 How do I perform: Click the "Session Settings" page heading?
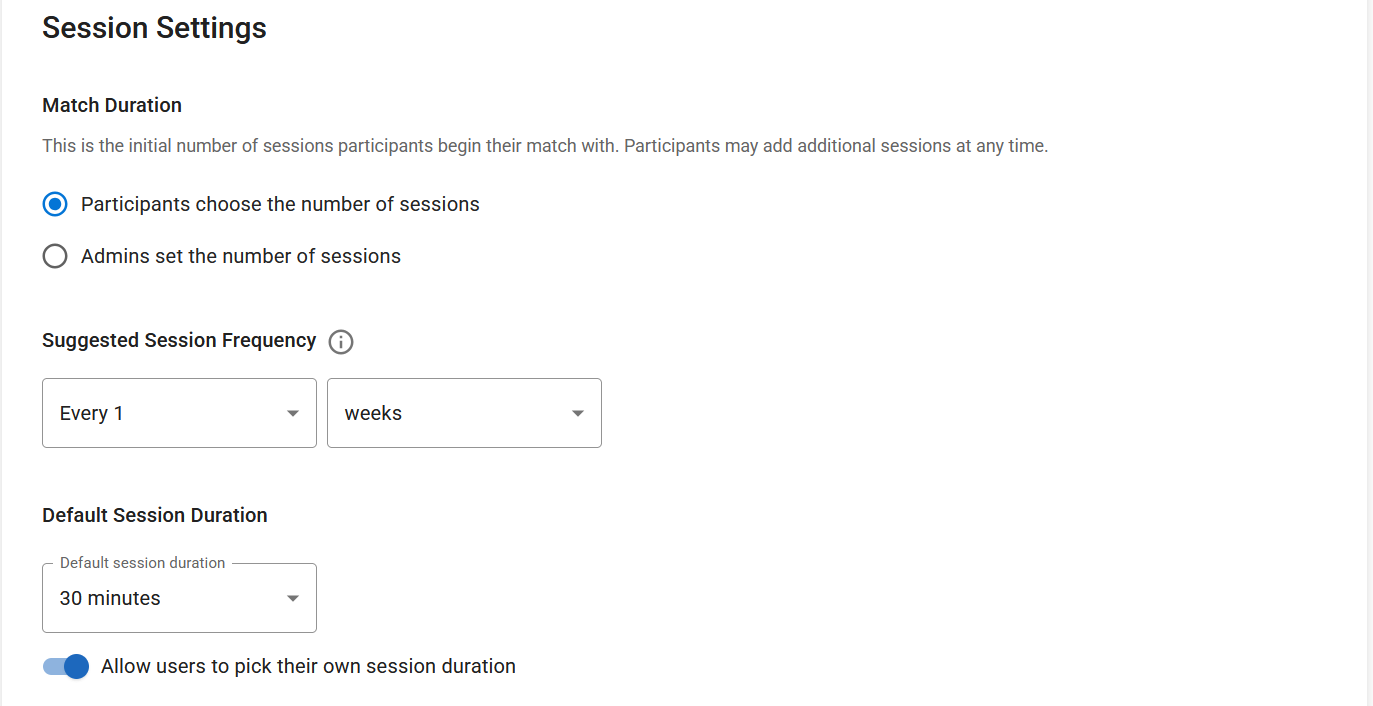(154, 28)
